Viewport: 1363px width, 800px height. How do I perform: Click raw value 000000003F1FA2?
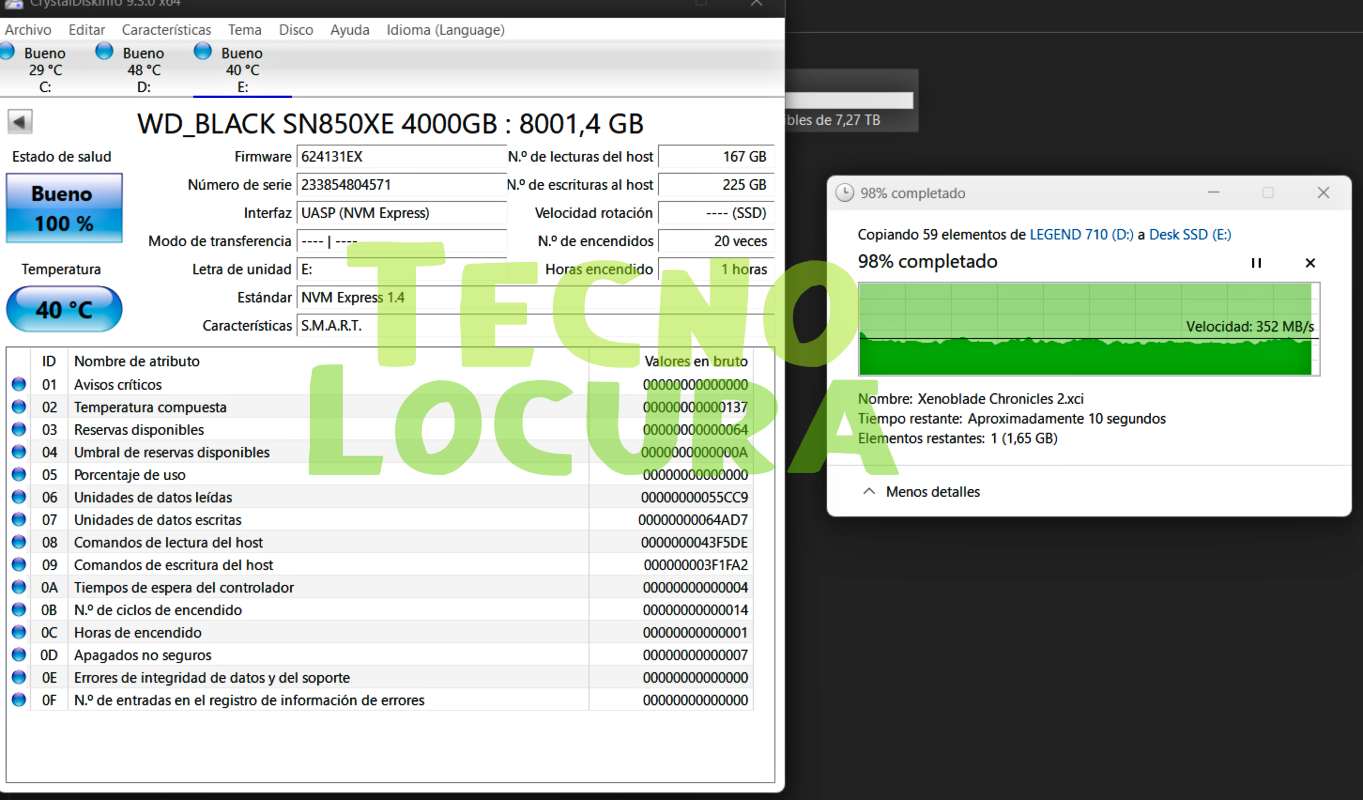click(x=696, y=565)
